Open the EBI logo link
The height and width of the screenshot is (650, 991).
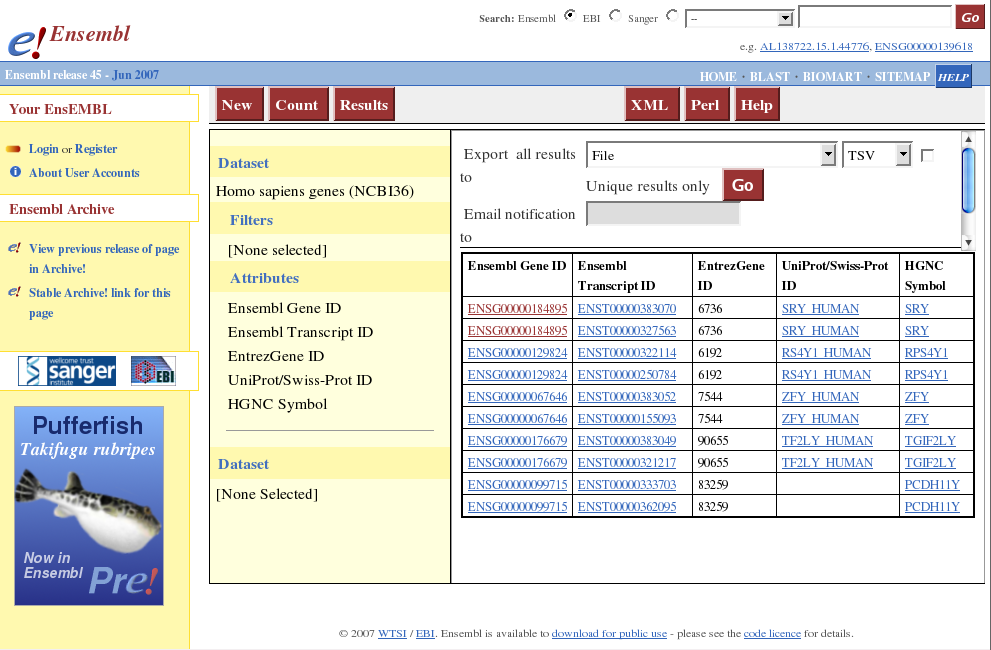(x=153, y=371)
